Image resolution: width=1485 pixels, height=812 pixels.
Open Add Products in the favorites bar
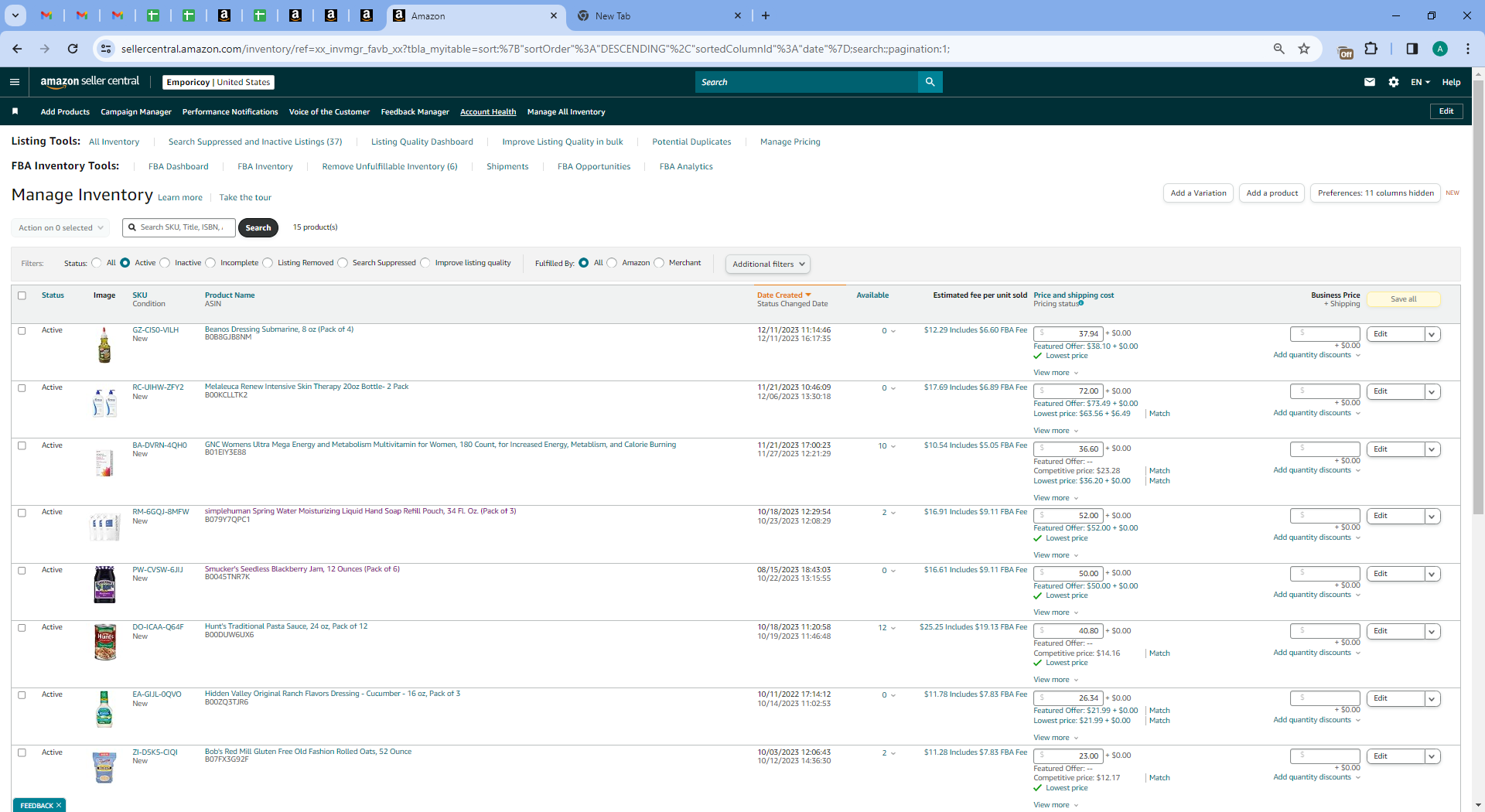pos(65,112)
